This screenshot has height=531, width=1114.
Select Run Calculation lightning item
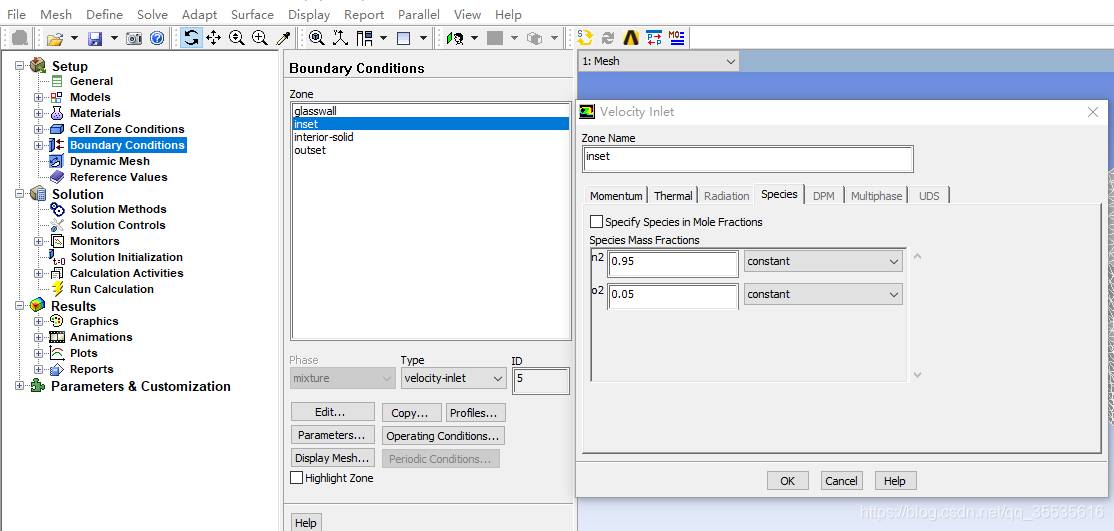click(x=112, y=289)
